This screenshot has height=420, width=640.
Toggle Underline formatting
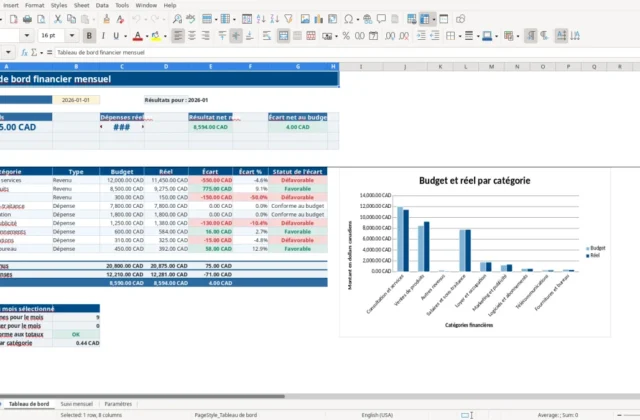(116, 36)
